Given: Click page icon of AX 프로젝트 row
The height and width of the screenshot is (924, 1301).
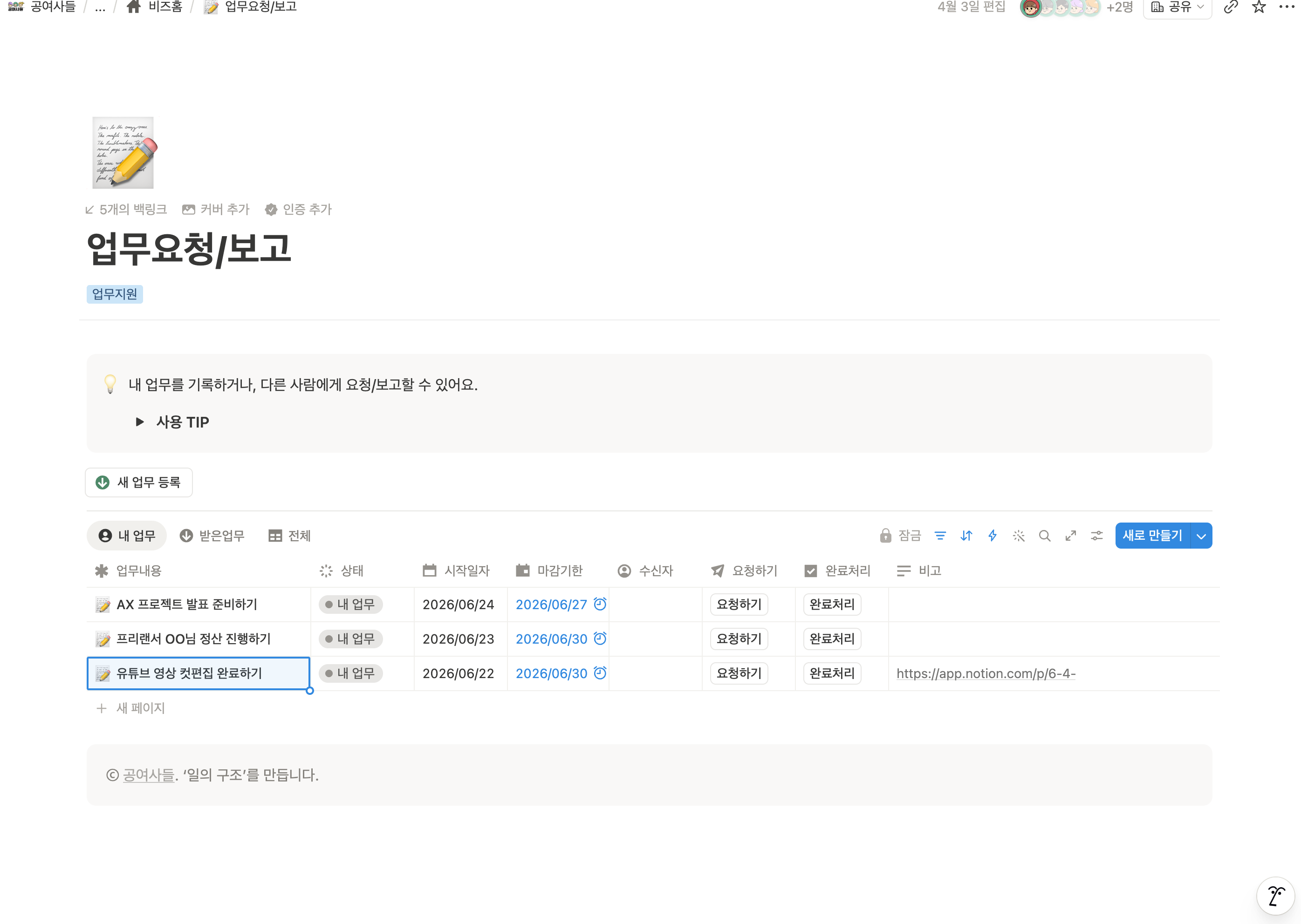Looking at the screenshot, I should [103, 604].
